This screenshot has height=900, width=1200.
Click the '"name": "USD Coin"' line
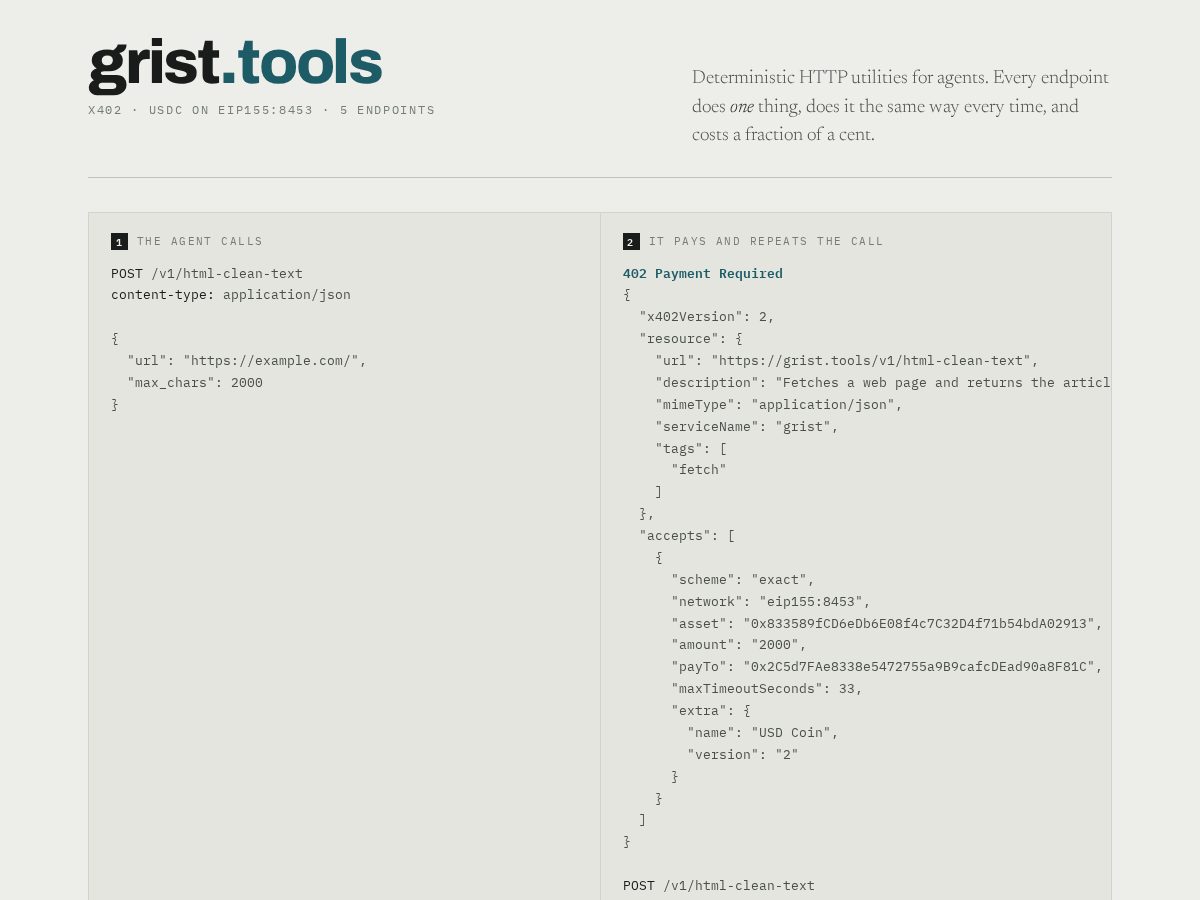(763, 733)
